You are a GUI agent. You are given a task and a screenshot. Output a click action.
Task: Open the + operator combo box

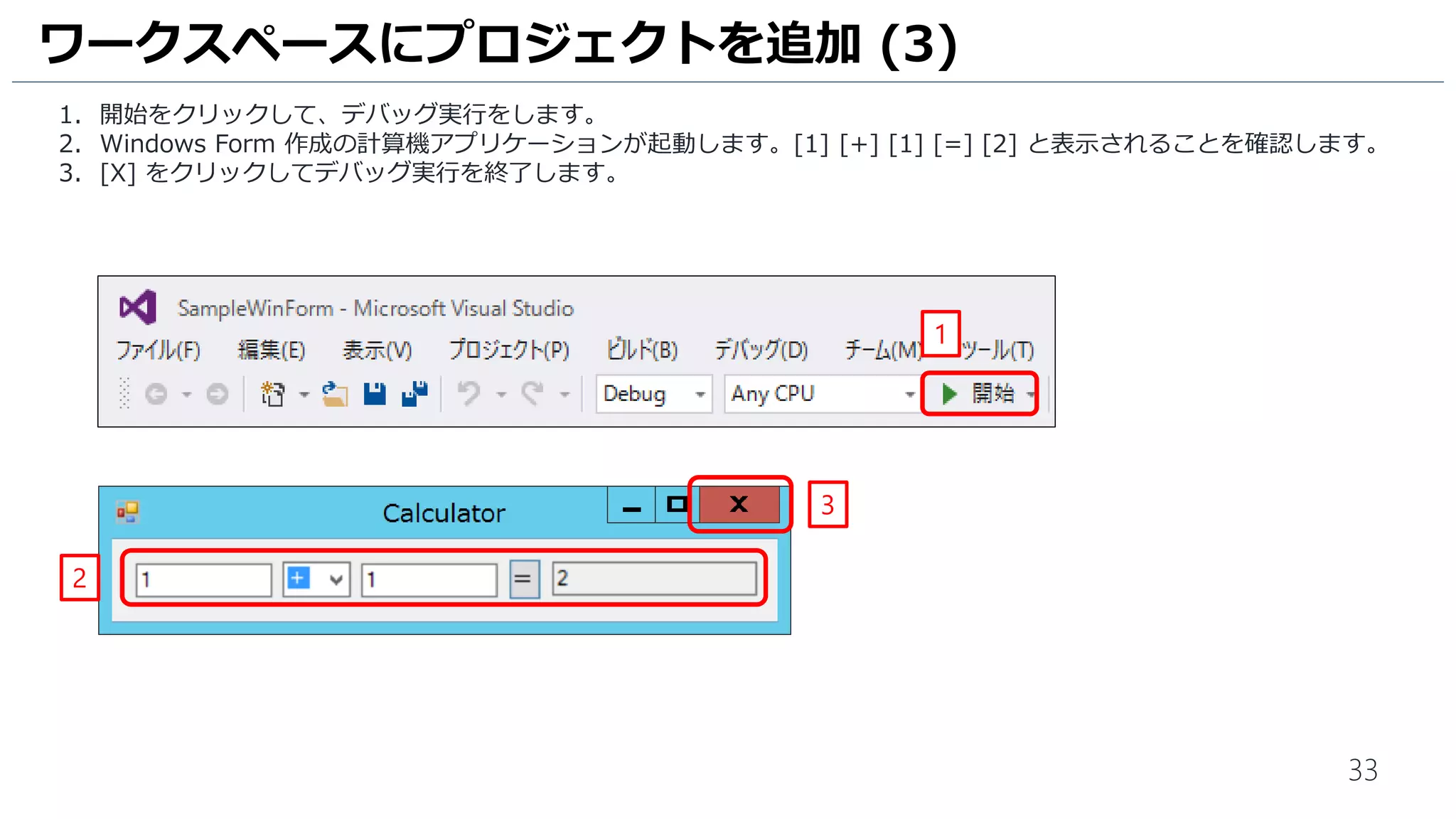click(x=316, y=579)
